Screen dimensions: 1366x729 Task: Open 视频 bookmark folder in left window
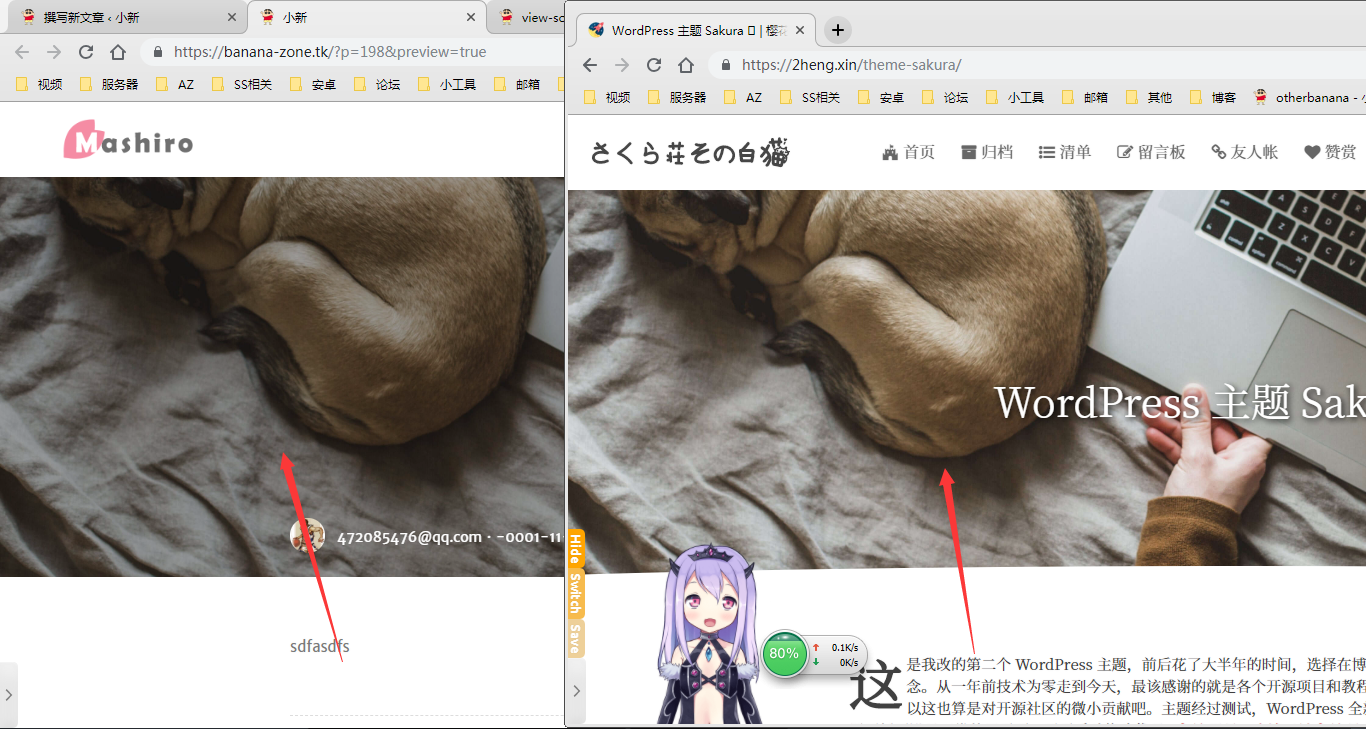[x=40, y=85]
